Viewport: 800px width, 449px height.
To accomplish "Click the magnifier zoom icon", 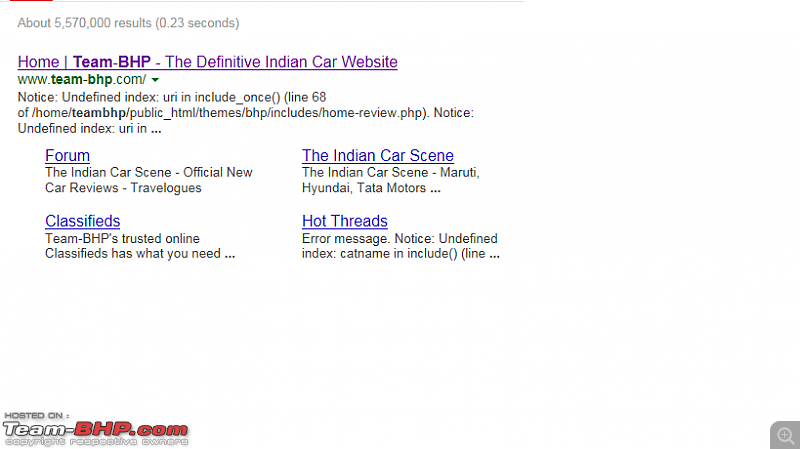I will [786, 436].
